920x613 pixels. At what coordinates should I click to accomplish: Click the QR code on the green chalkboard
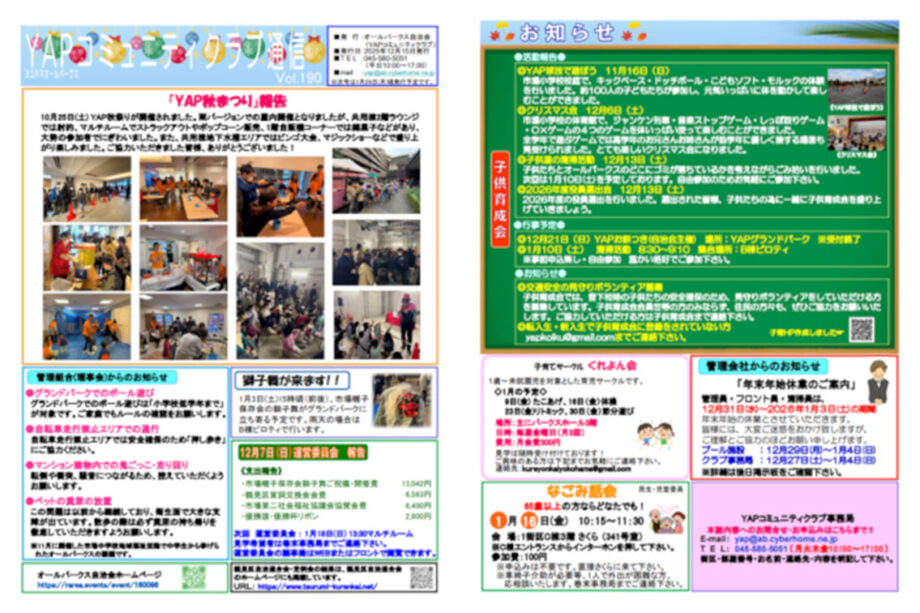(861, 329)
